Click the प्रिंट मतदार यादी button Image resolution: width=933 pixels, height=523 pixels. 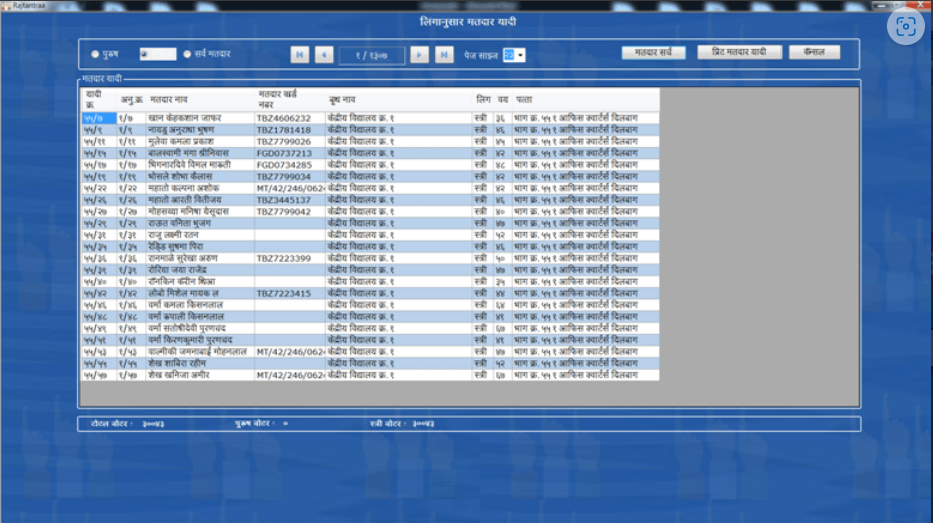pyautogui.click(x=739, y=52)
